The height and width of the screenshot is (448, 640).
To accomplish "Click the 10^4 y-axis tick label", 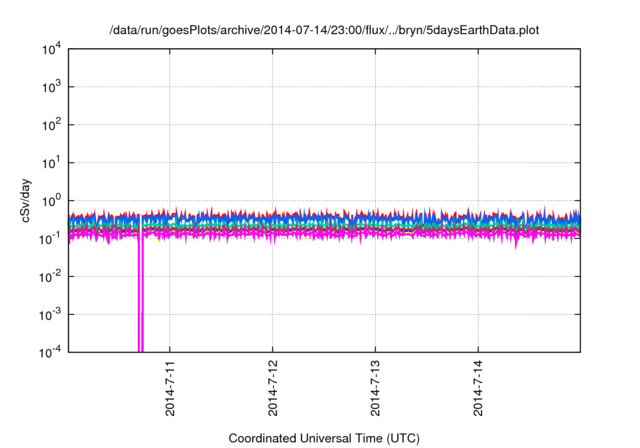I will pyautogui.click(x=51, y=49).
